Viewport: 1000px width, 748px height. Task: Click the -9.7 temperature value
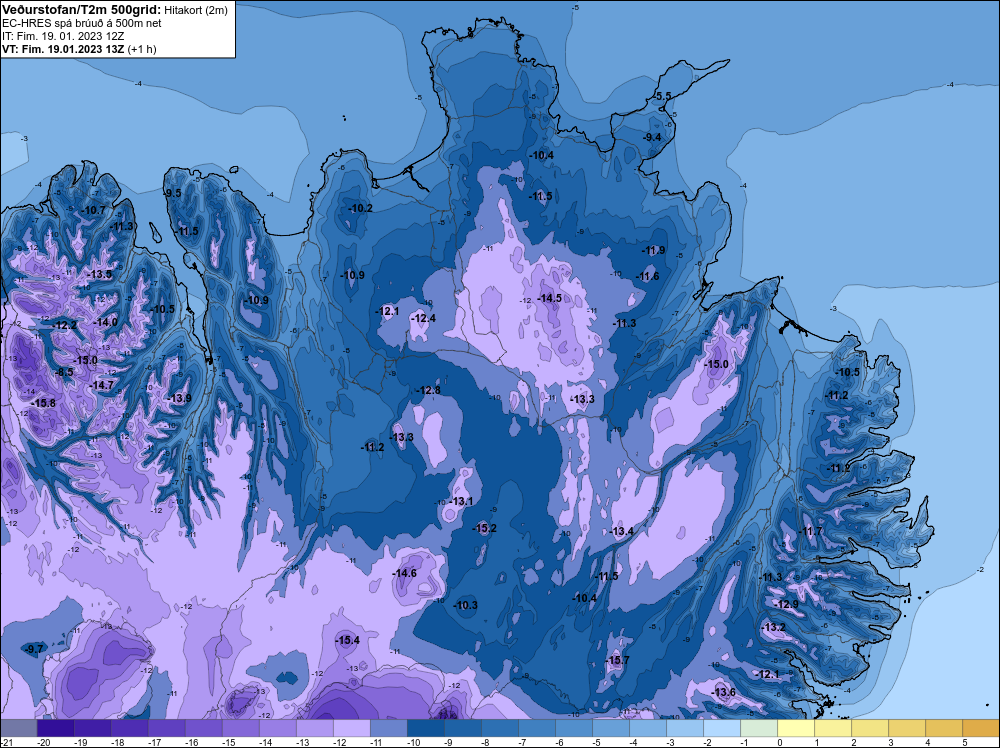coord(33,649)
